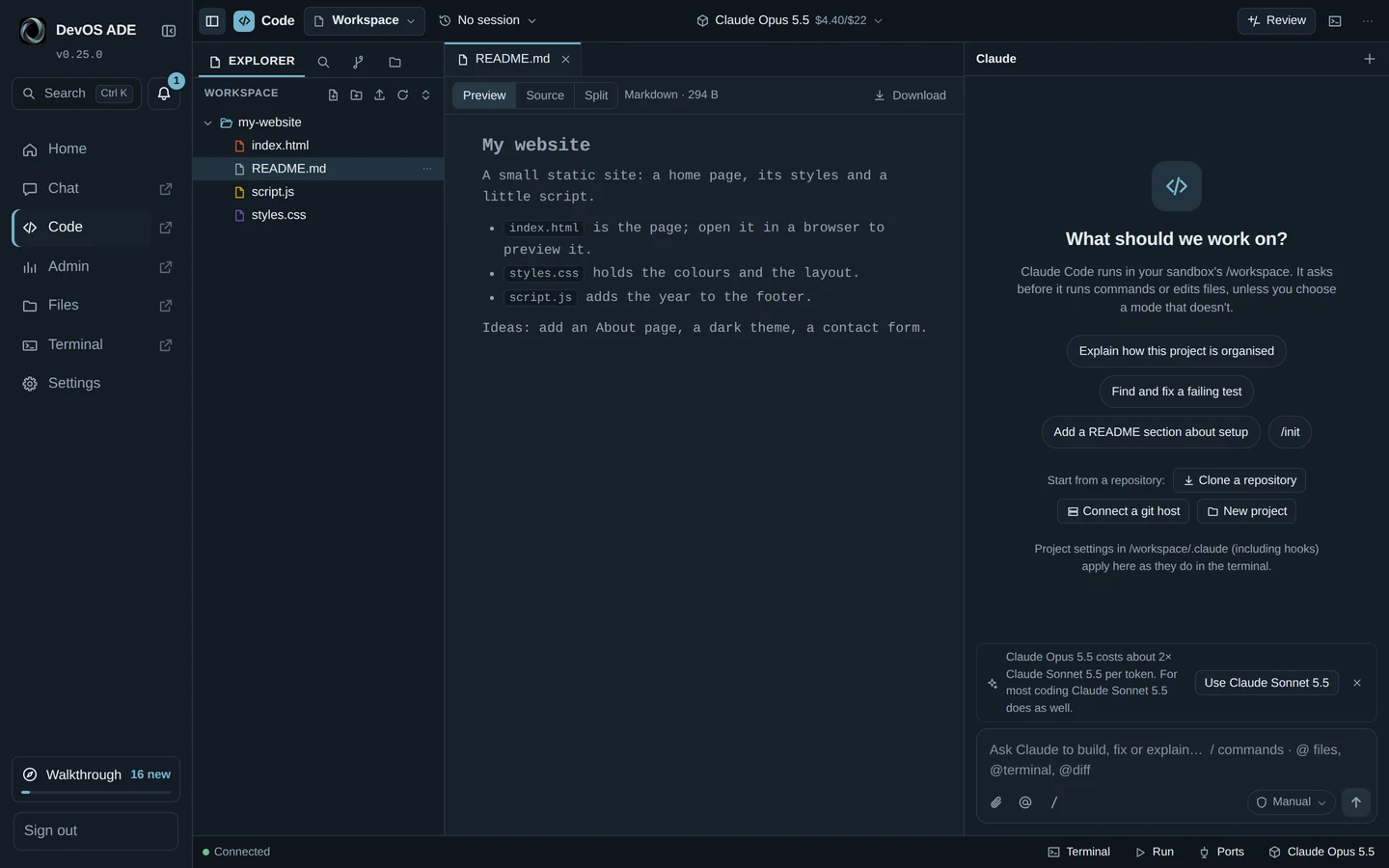Collapse the my-website folder
The image size is (1389, 868).
207,122
